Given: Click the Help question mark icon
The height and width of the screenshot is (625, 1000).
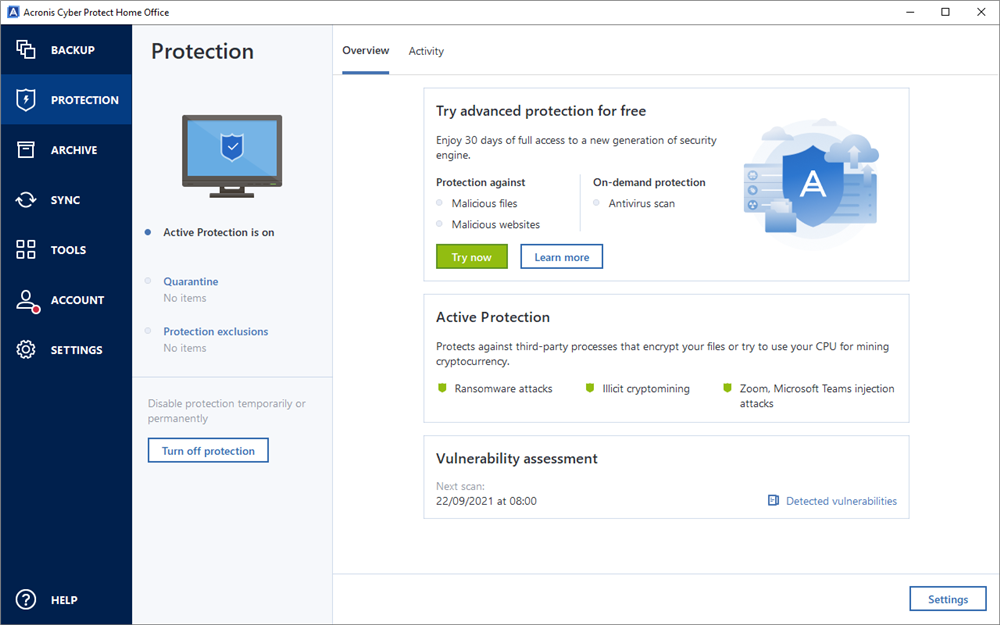Looking at the screenshot, I should coord(26,600).
